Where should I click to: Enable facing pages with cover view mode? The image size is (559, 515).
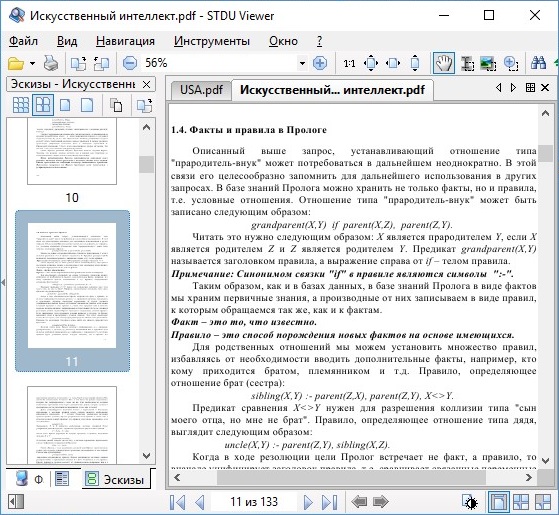click(543, 502)
